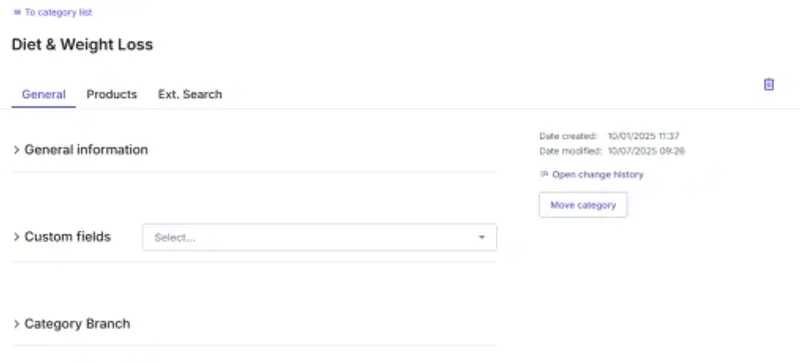Expand the Custom fields section
Image resolution: width=800 pixels, height=363 pixels.
62,237
